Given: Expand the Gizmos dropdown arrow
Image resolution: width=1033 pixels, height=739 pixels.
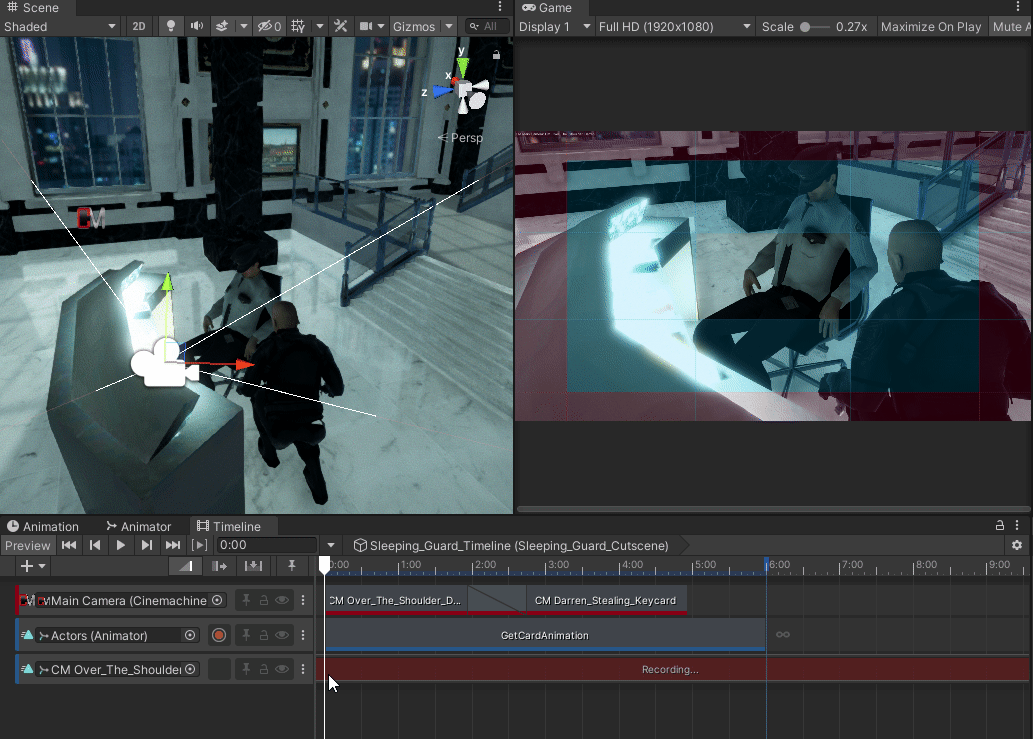Looking at the screenshot, I should 449,26.
